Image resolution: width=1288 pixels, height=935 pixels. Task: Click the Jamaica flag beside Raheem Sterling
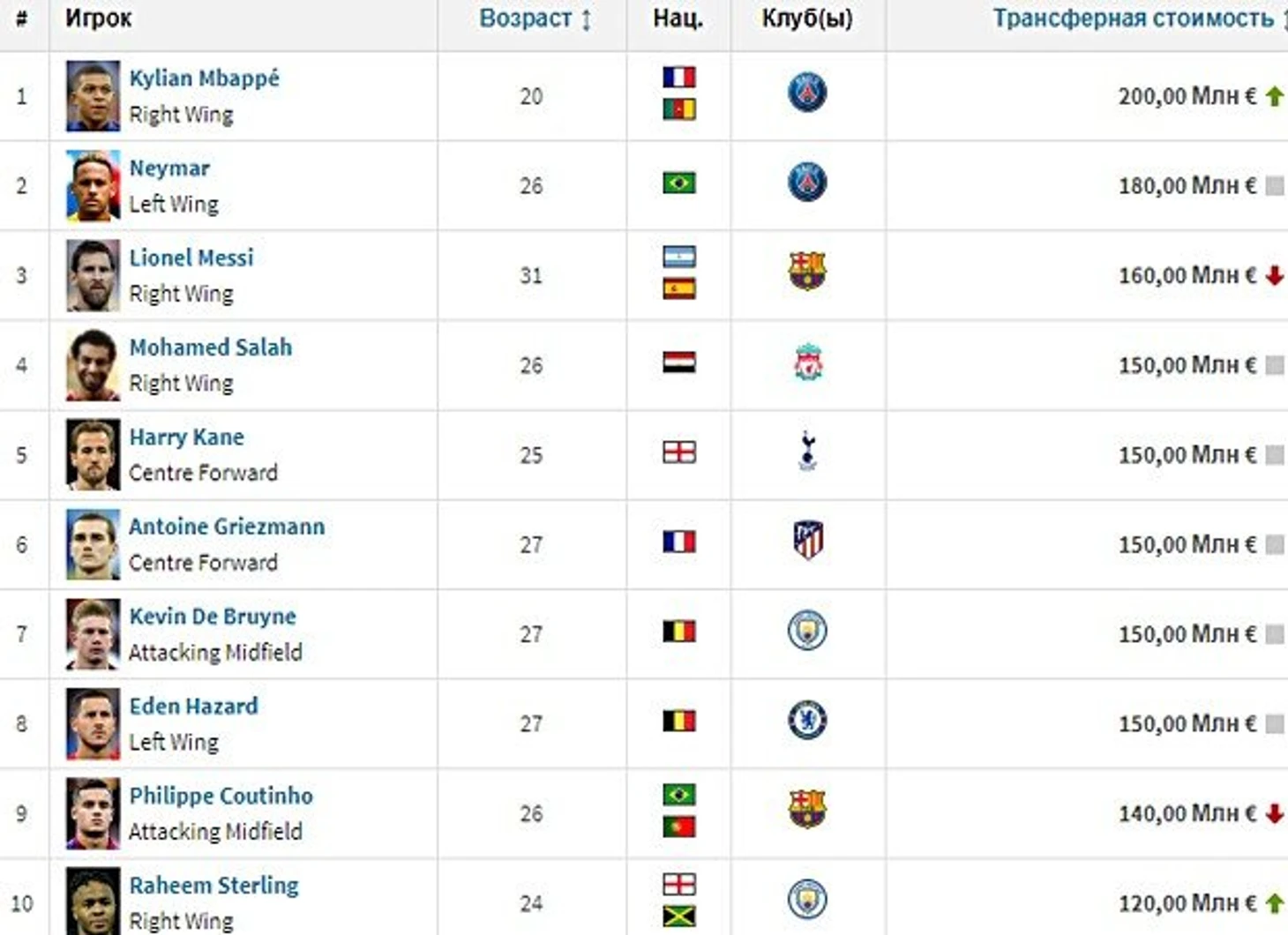click(x=679, y=916)
